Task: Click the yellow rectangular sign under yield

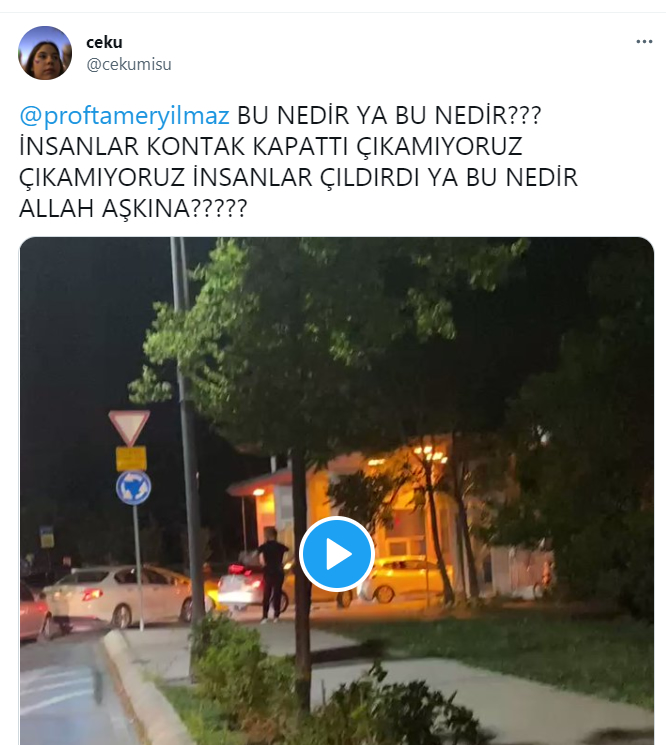Action: coord(131,458)
